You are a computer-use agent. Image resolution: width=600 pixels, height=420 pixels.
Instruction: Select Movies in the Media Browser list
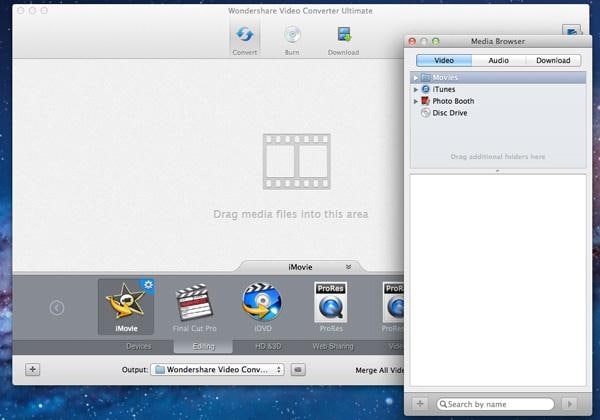point(498,78)
